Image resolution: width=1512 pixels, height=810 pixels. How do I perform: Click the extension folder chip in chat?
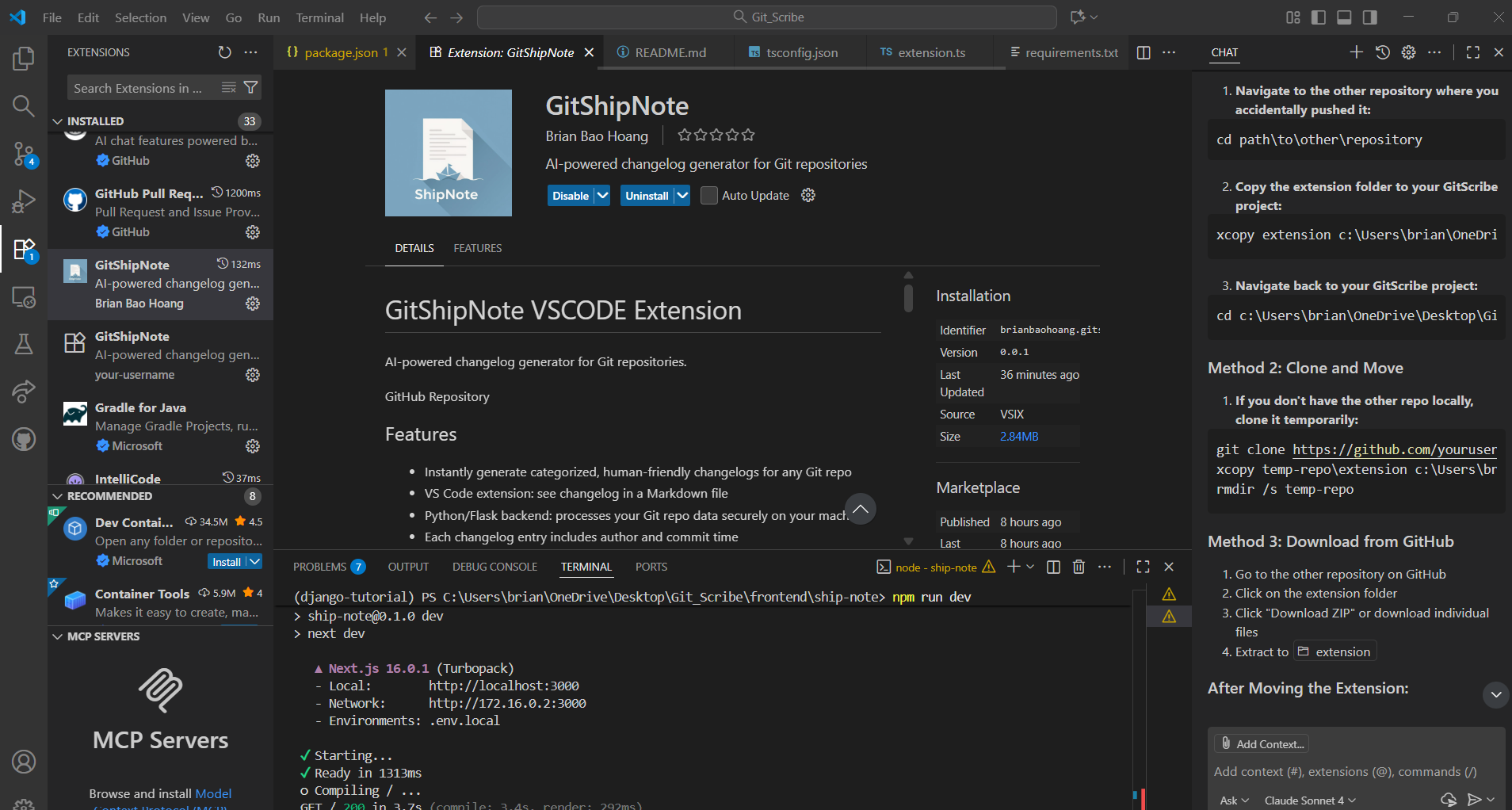[1335, 651]
